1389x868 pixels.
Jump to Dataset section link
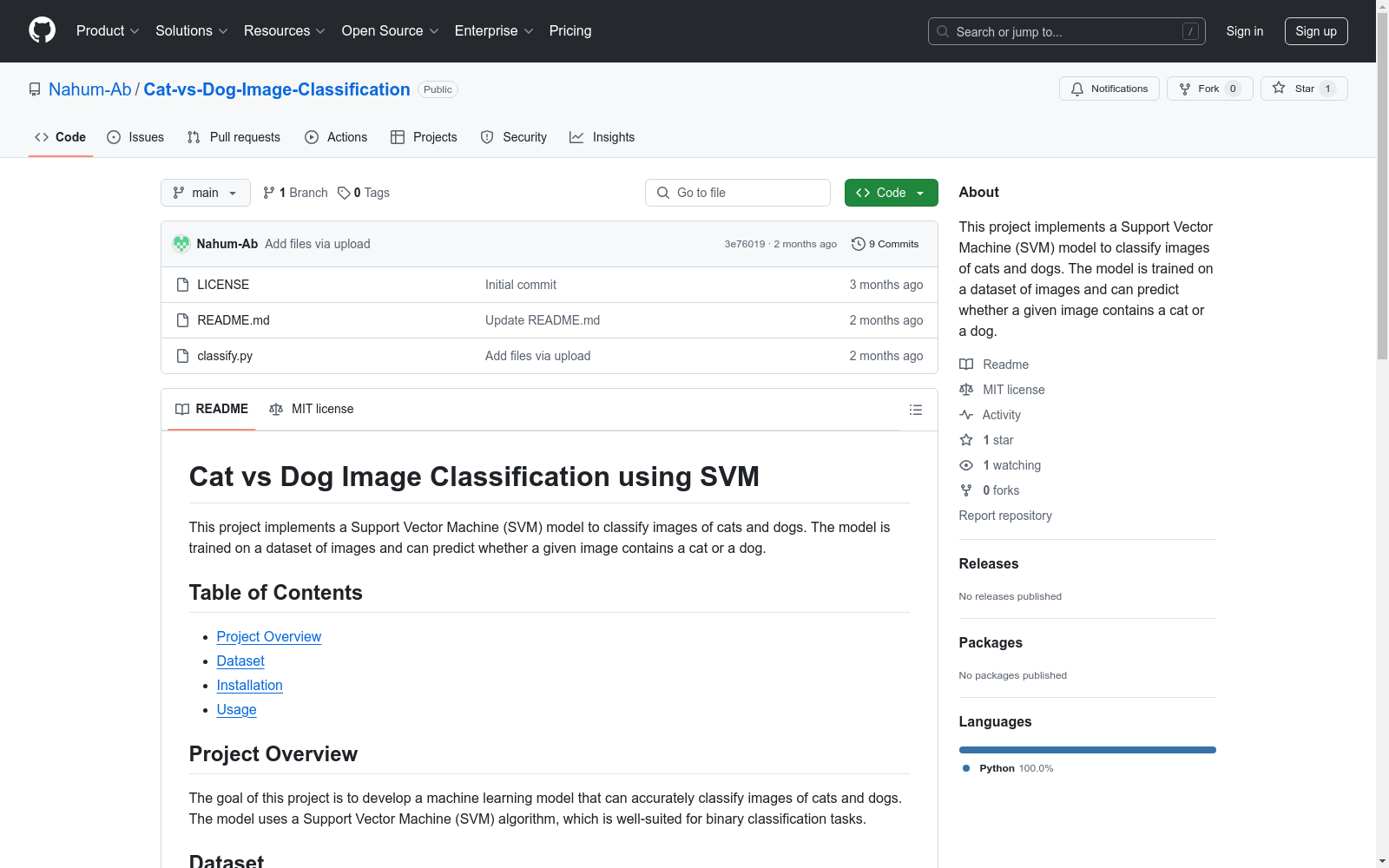coord(240,661)
